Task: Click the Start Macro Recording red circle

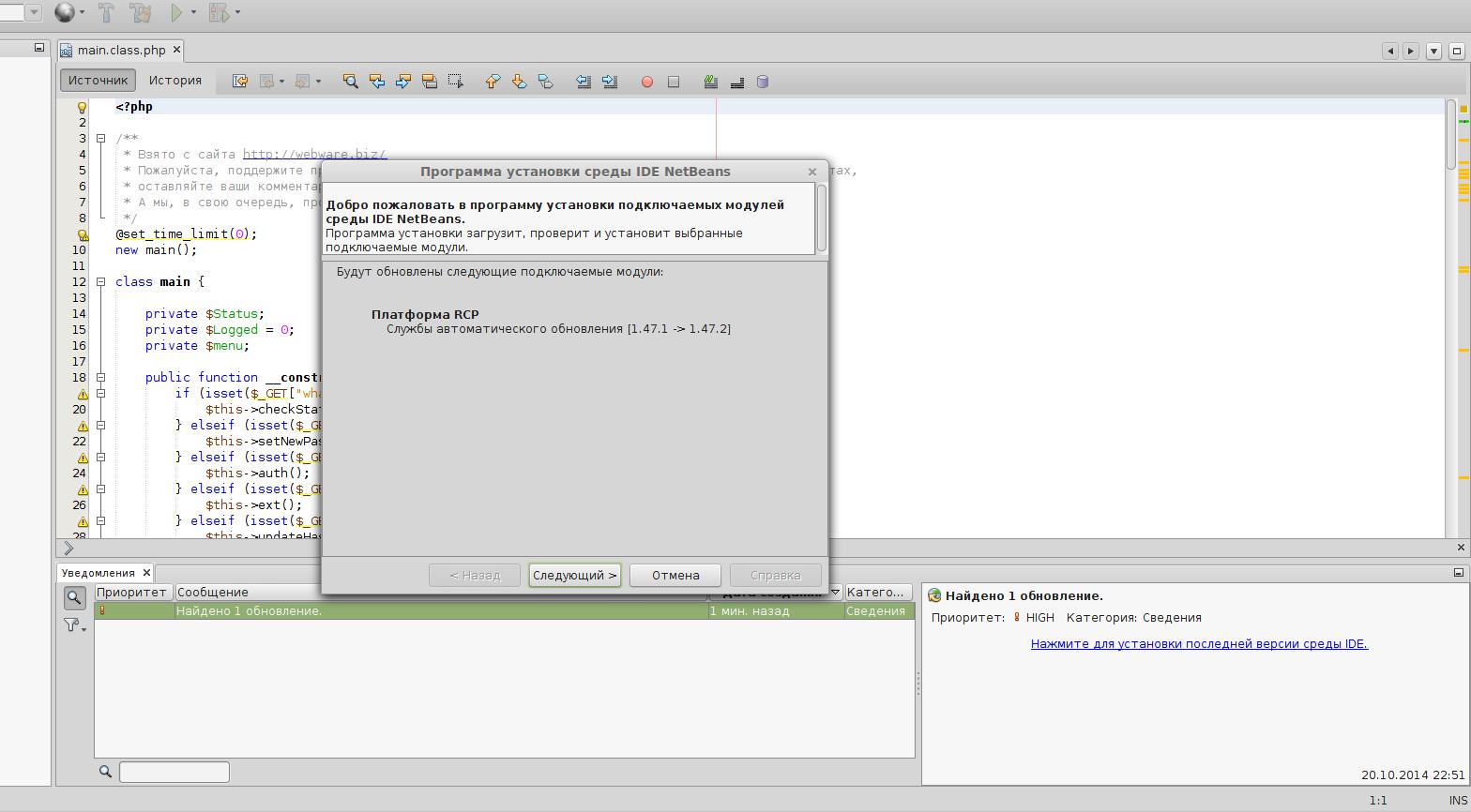Action: point(646,82)
